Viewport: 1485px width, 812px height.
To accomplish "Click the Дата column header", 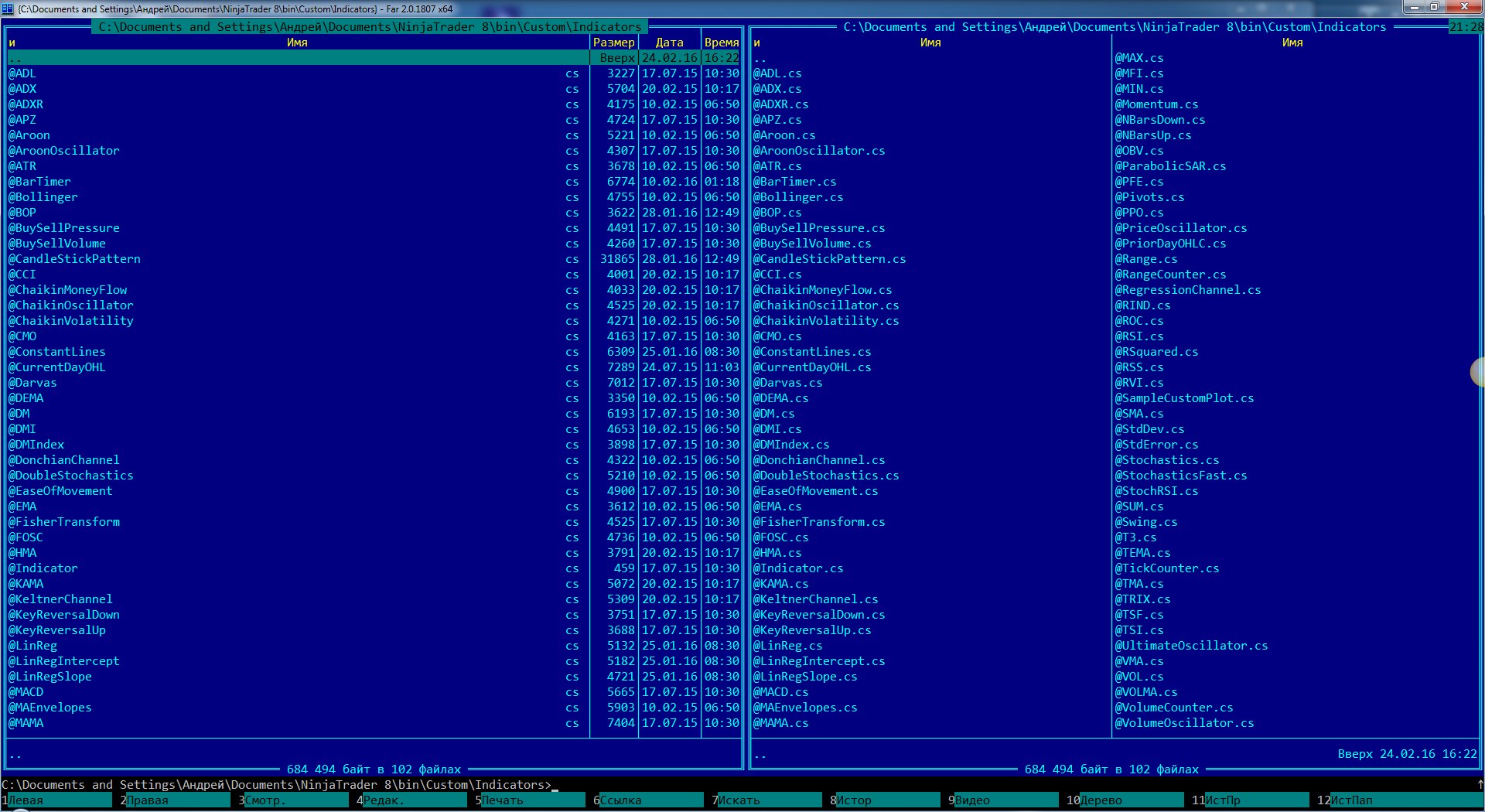I will (670, 43).
